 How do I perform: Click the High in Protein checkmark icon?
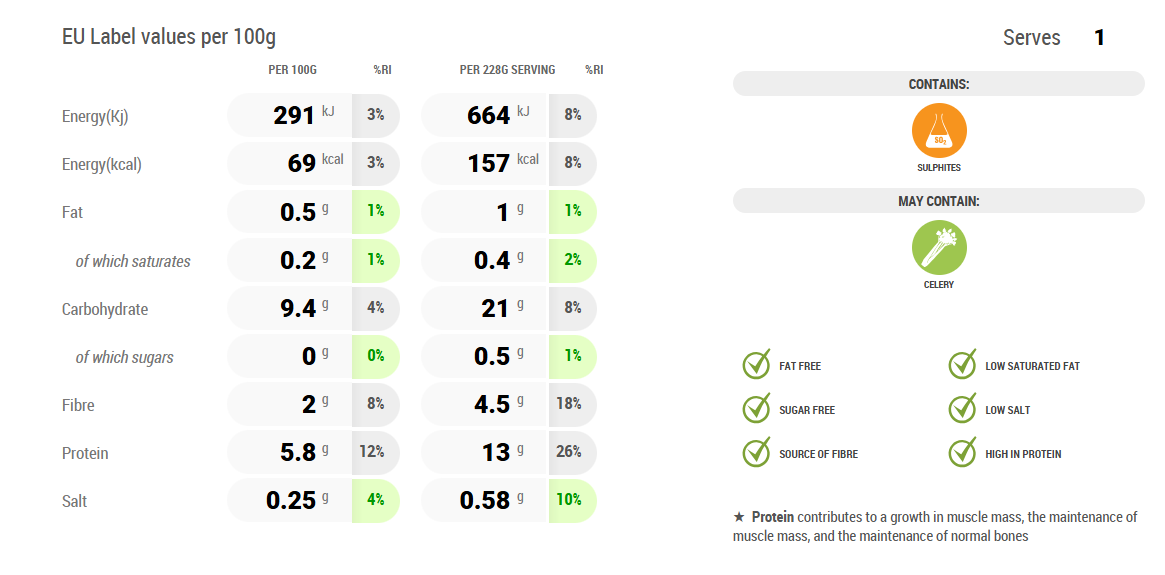[962, 453]
